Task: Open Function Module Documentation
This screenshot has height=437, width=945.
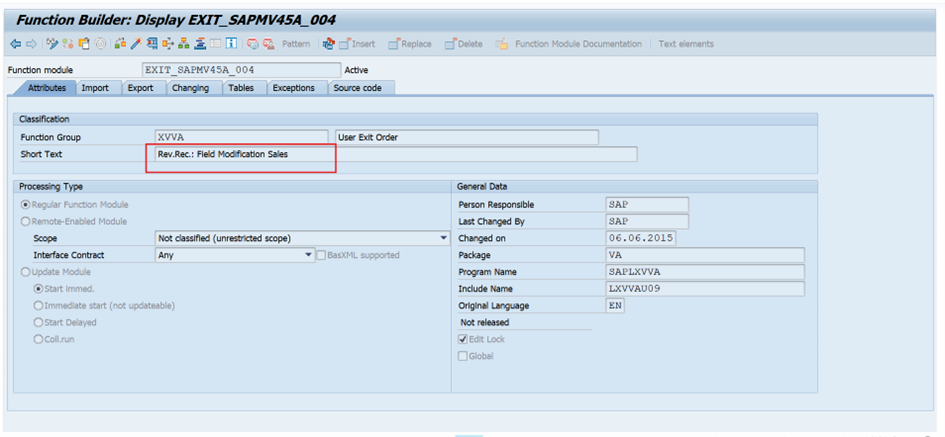Action: pos(570,44)
